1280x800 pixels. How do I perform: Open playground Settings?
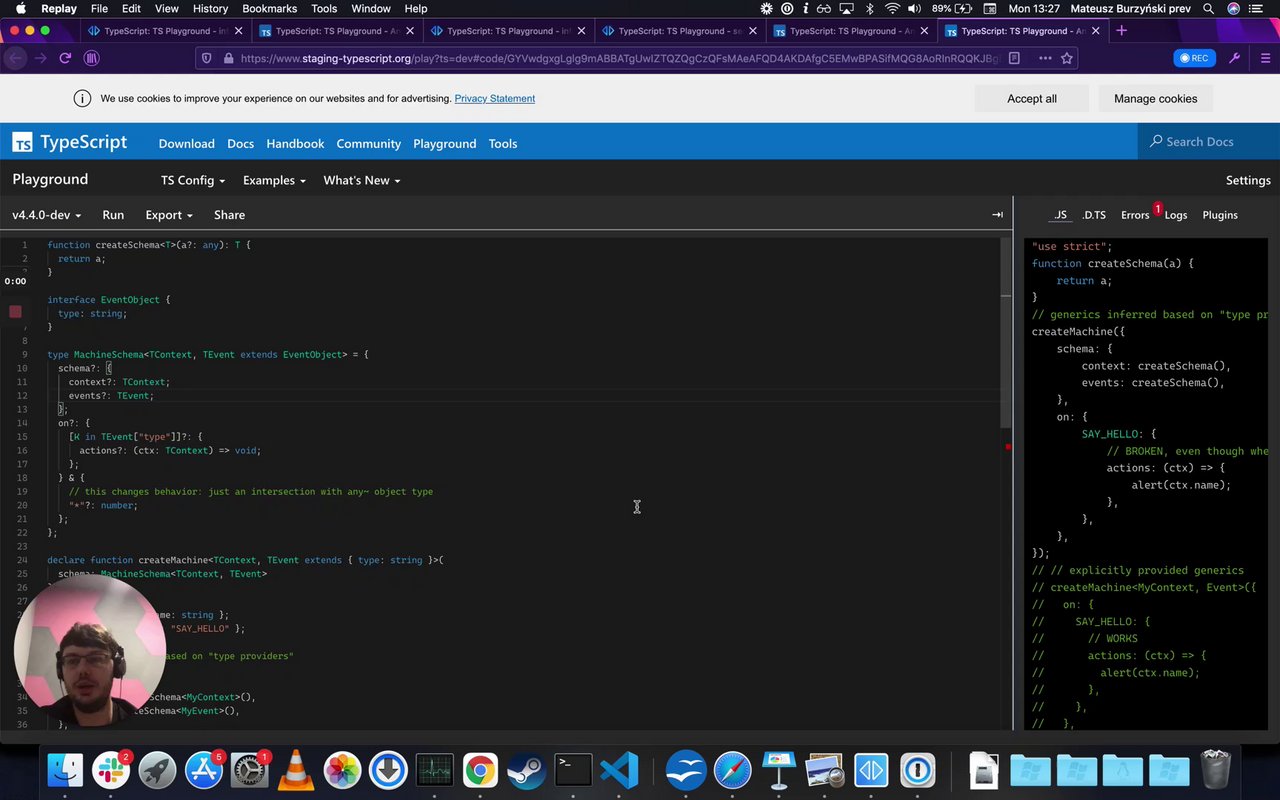coord(1248,180)
